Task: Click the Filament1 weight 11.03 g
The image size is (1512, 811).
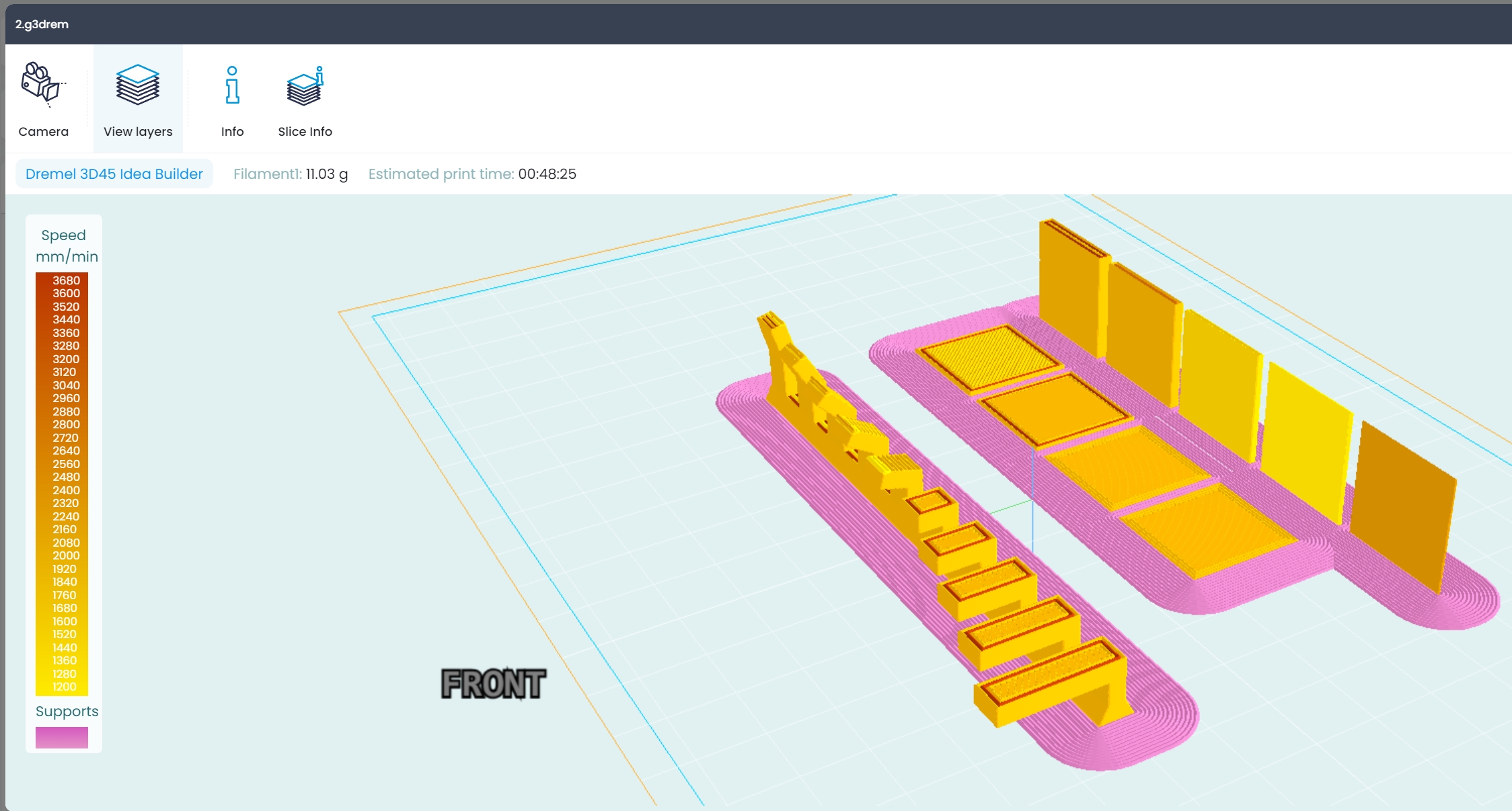Action: click(x=291, y=173)
